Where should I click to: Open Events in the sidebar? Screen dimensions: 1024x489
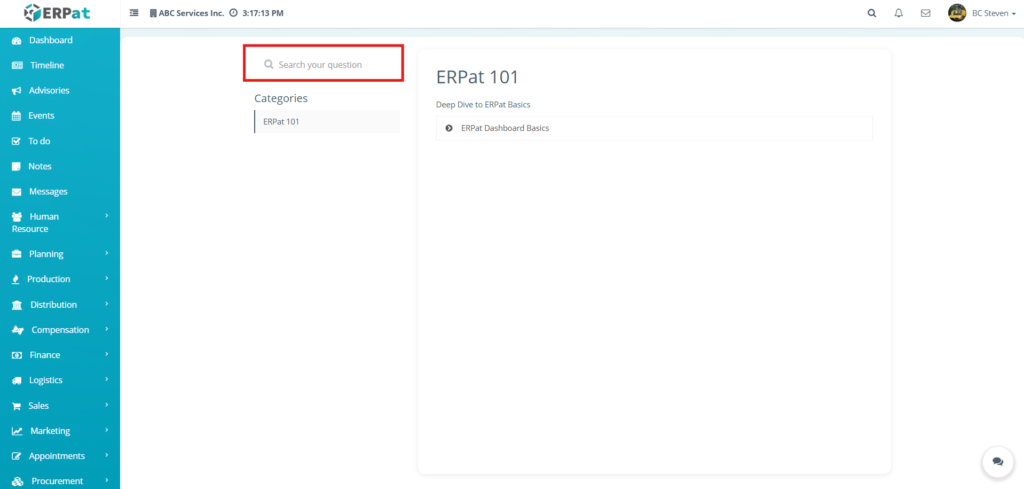[41, 116]
